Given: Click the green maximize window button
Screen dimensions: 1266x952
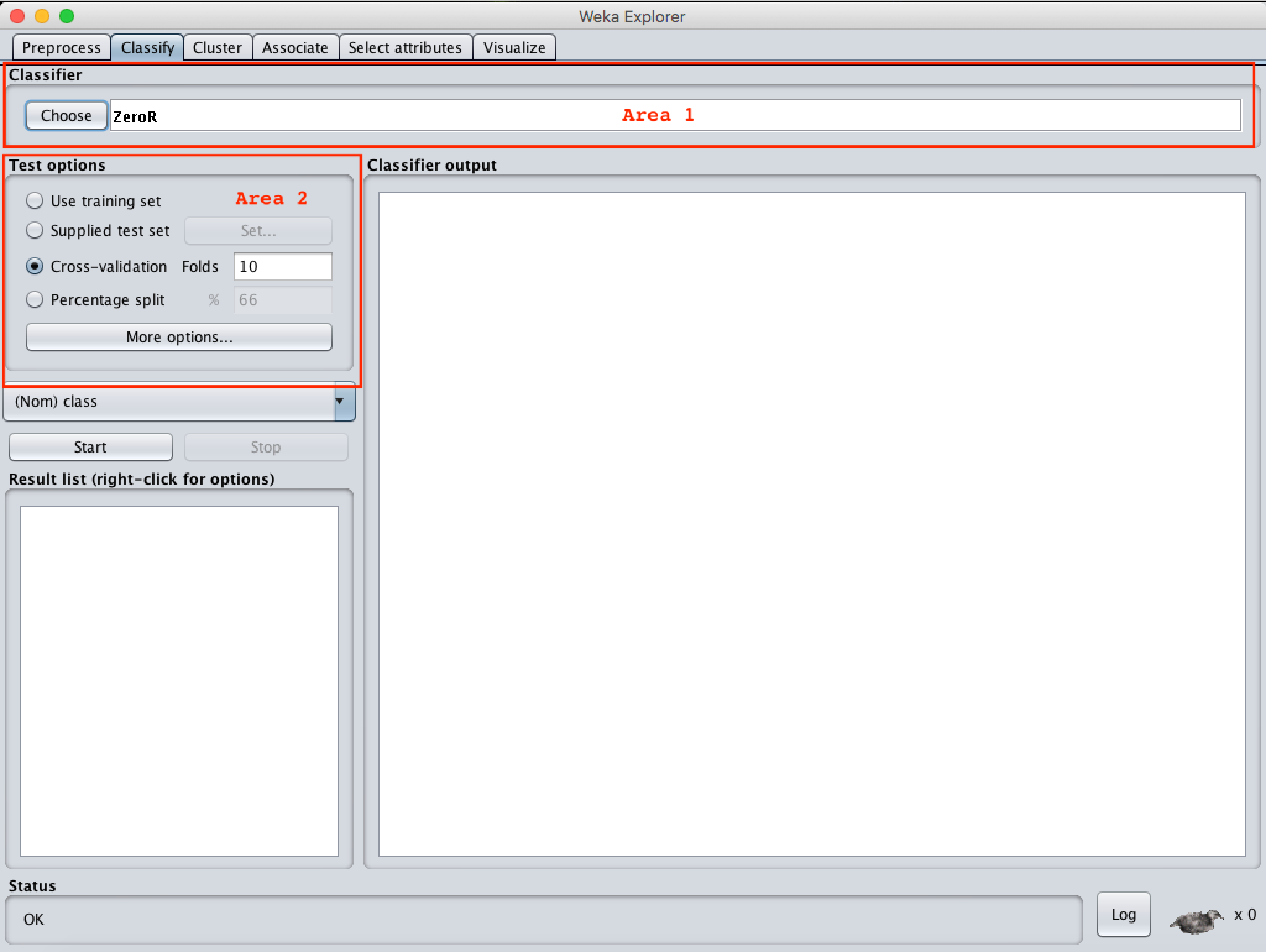Looking at the screenshot, I should (x=67, y=16).
